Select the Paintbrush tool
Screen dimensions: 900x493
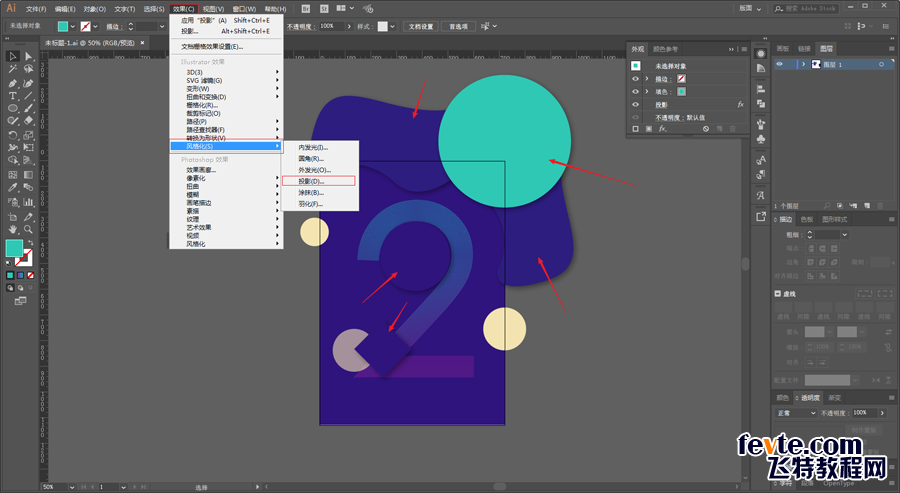[x=28, y=108]
